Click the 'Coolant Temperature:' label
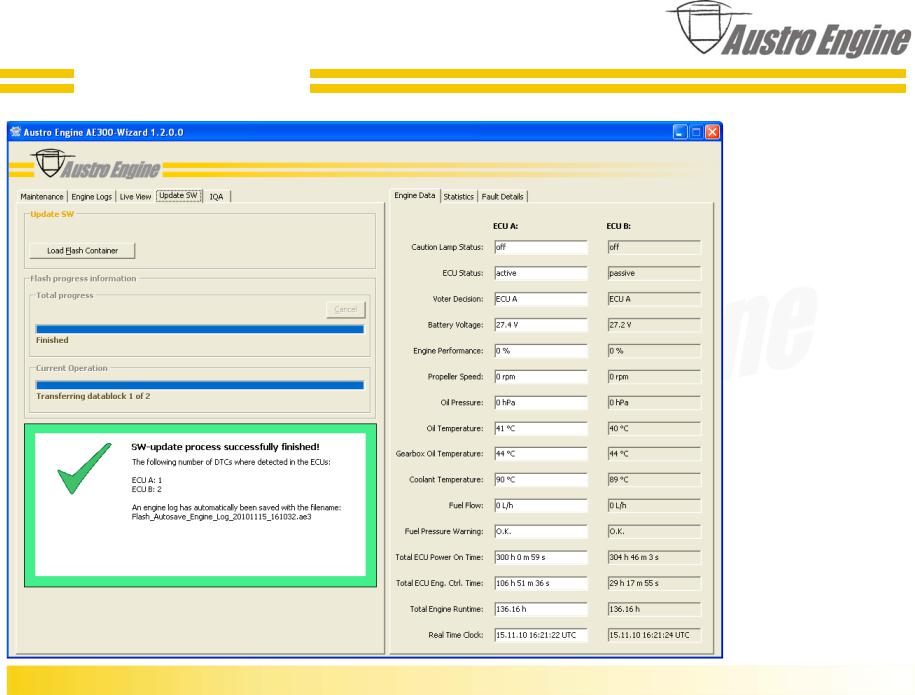The height and width of the screenshot is (695, 915). point(446,480)
